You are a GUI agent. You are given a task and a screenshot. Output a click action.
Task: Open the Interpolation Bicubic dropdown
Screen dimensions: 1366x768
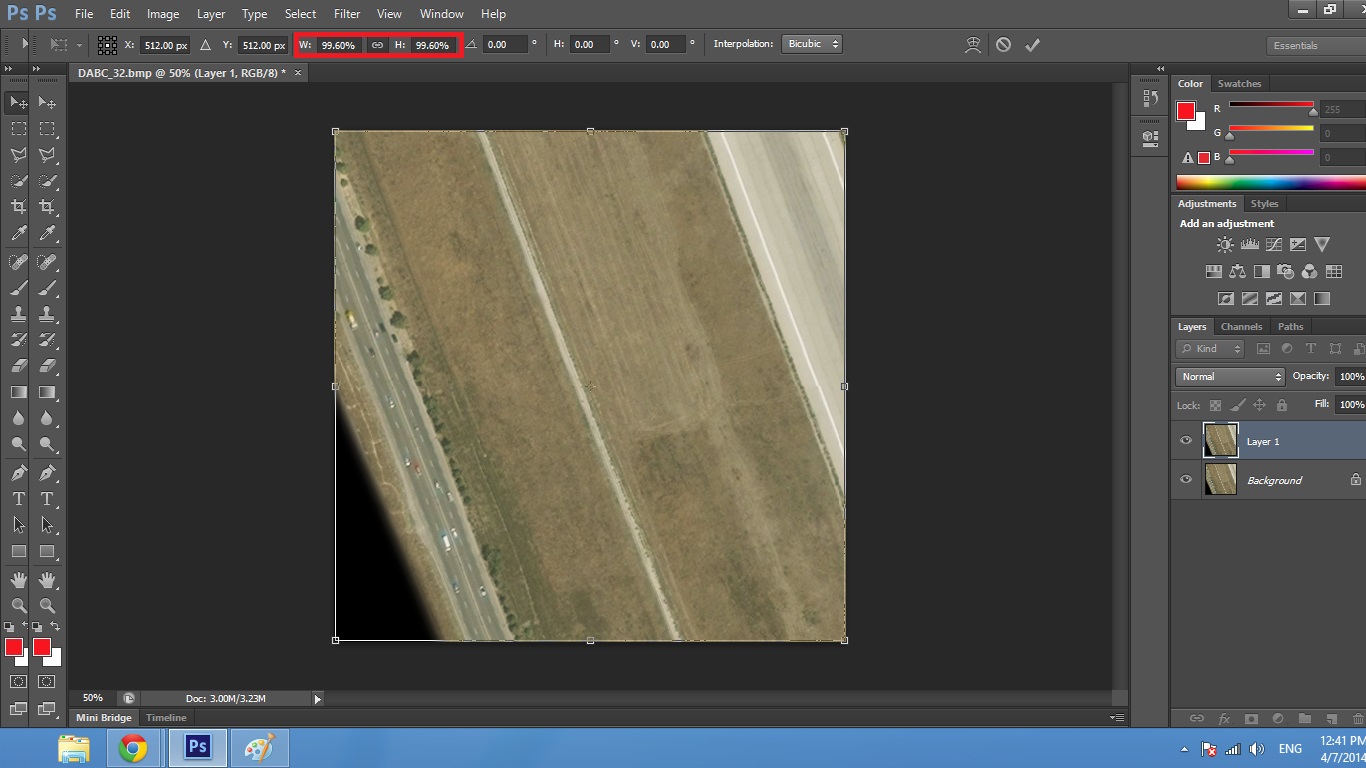(811, 44)
